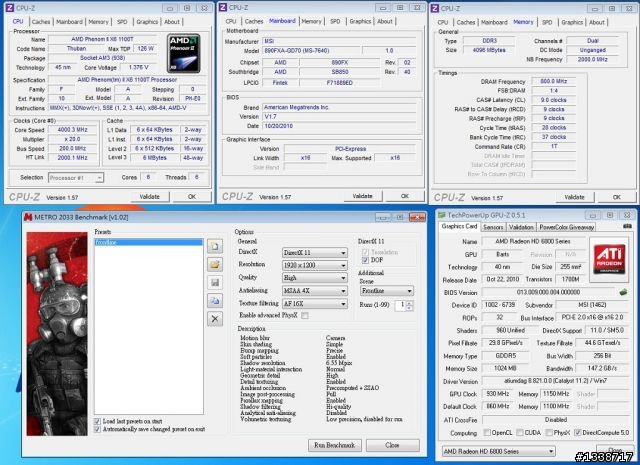Click Close button in Metro benchmark
The image size is (640, 465).
point(392,445)
